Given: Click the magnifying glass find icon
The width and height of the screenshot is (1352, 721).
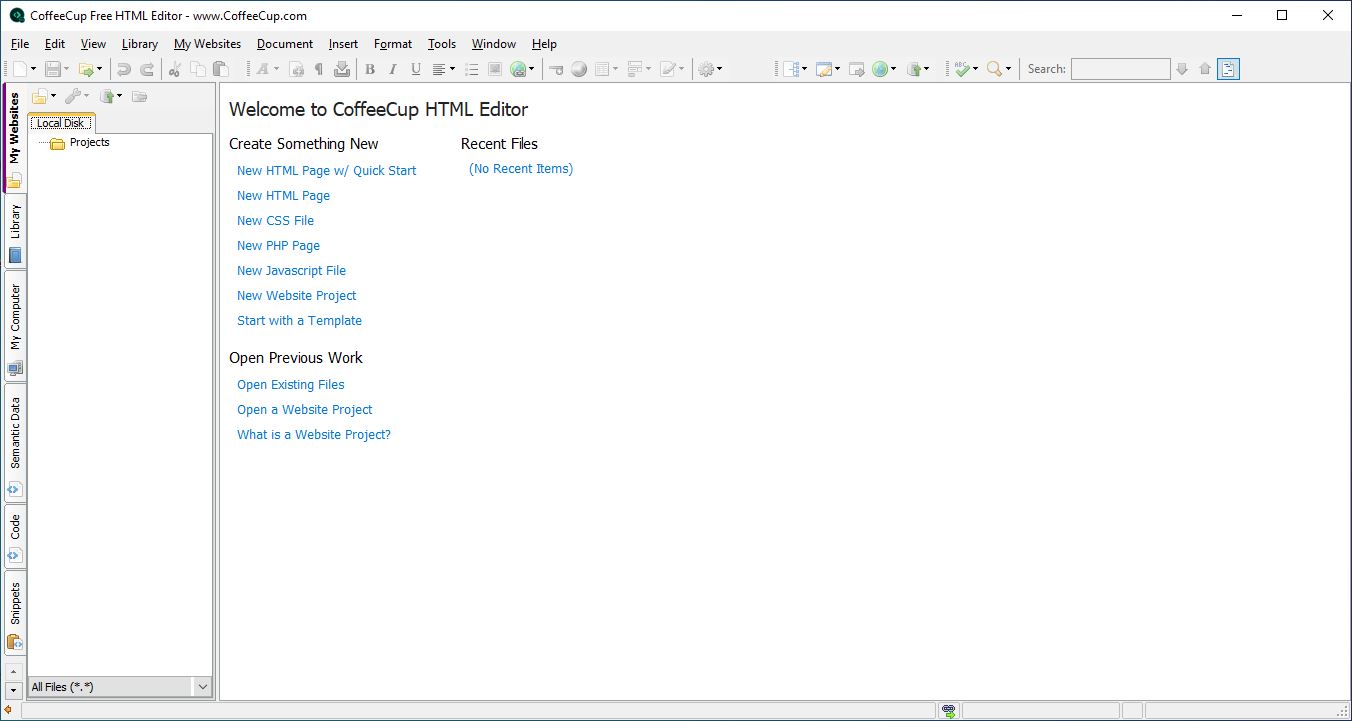Looking at the screenshot, I should click(x=994, y=69).
